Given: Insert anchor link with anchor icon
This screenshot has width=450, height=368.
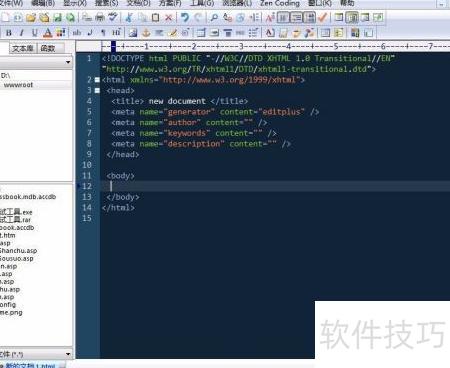Looking at the screenshot, I should coord(146,33).
